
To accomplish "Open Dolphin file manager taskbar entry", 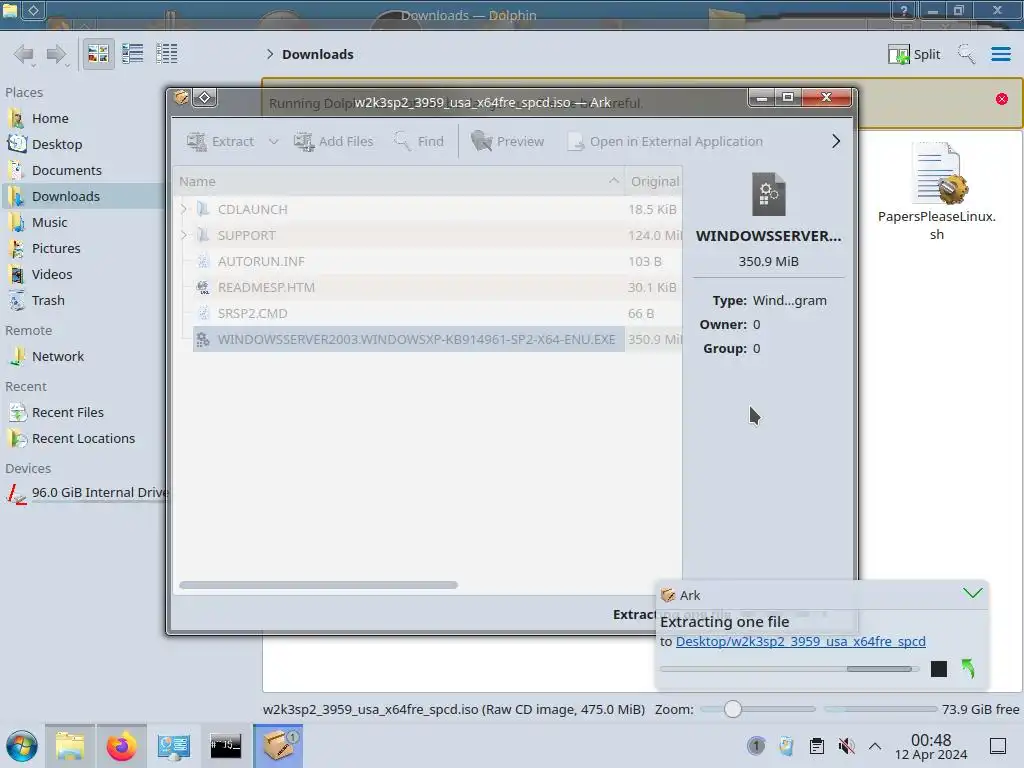I will (70, 746).
